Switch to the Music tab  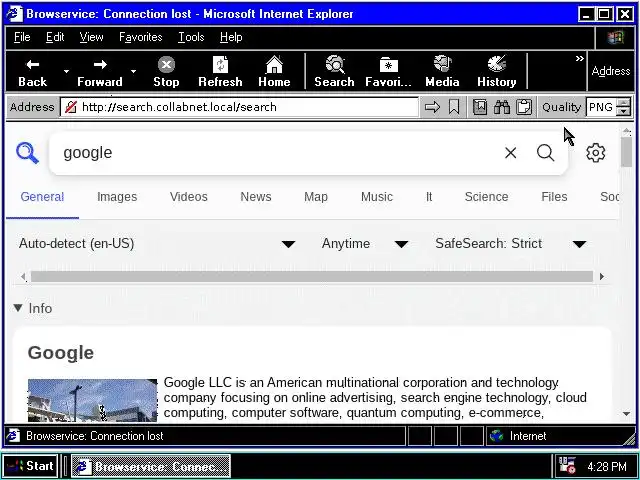[x=377, y=197]
